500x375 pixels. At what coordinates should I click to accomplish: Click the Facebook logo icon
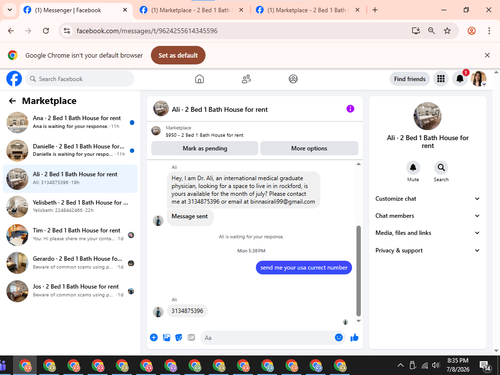14,79
